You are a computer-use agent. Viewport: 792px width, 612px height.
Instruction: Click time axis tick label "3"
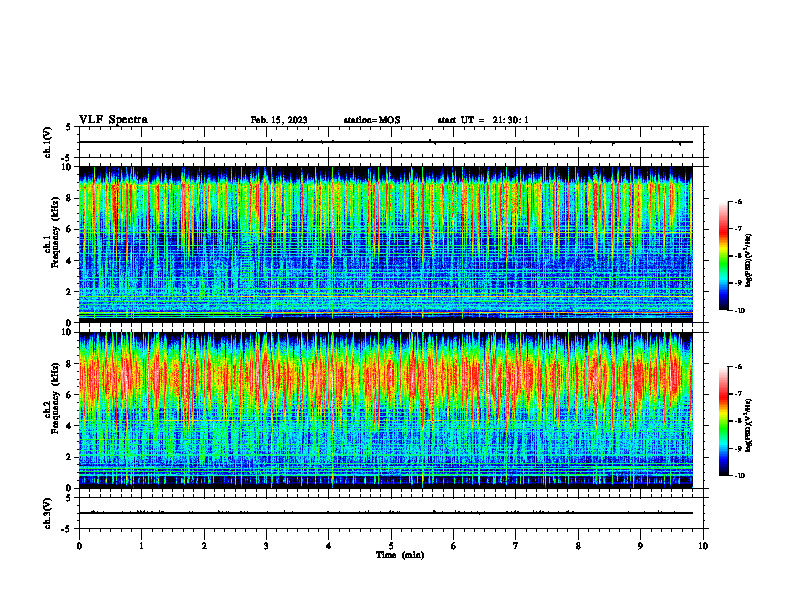(266, 546)
